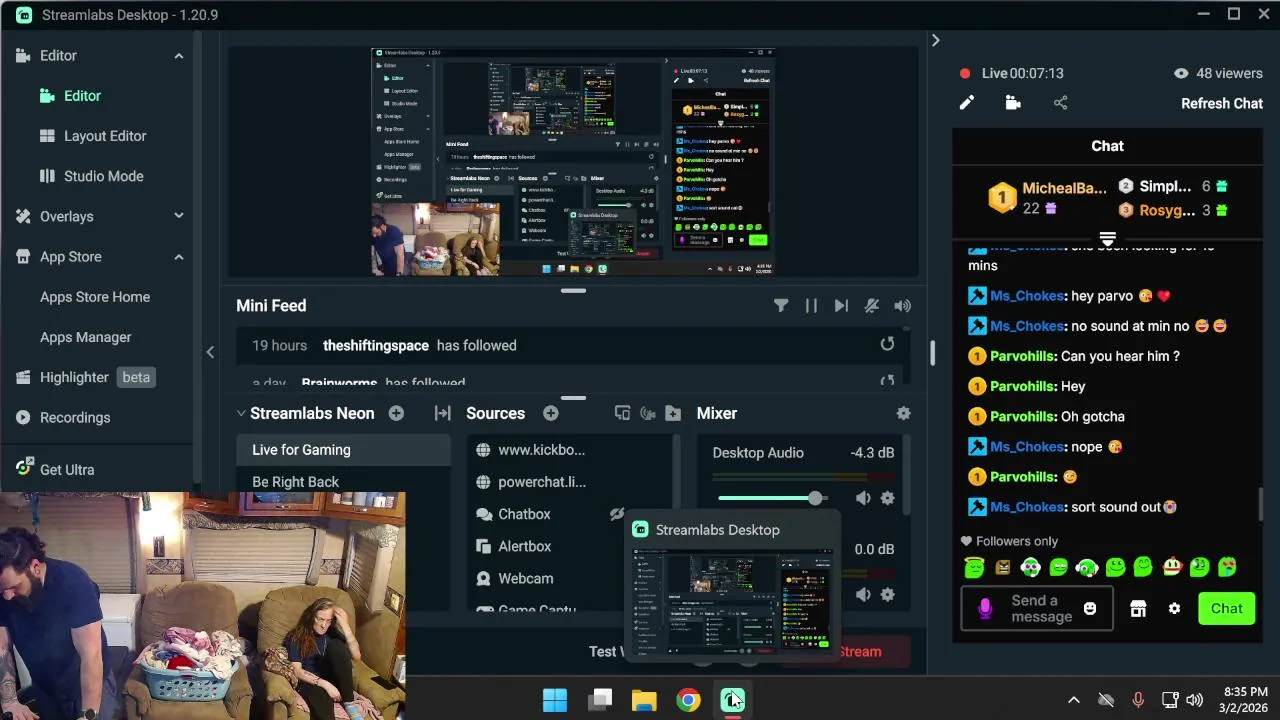Click the green Chat send button

pos(1227,608)
